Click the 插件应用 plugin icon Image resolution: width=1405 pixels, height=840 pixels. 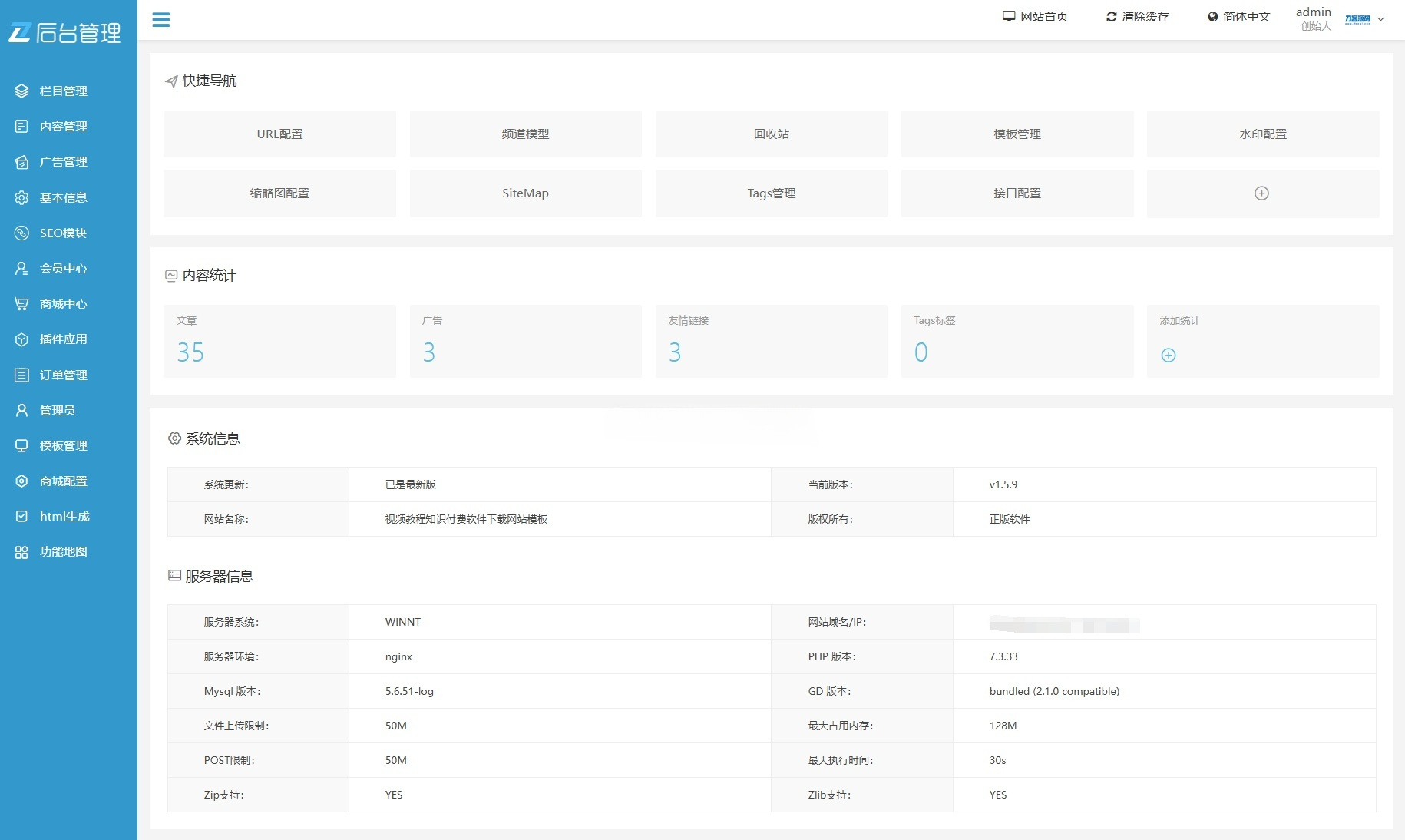pyautogui.click(x=21, y=339)
